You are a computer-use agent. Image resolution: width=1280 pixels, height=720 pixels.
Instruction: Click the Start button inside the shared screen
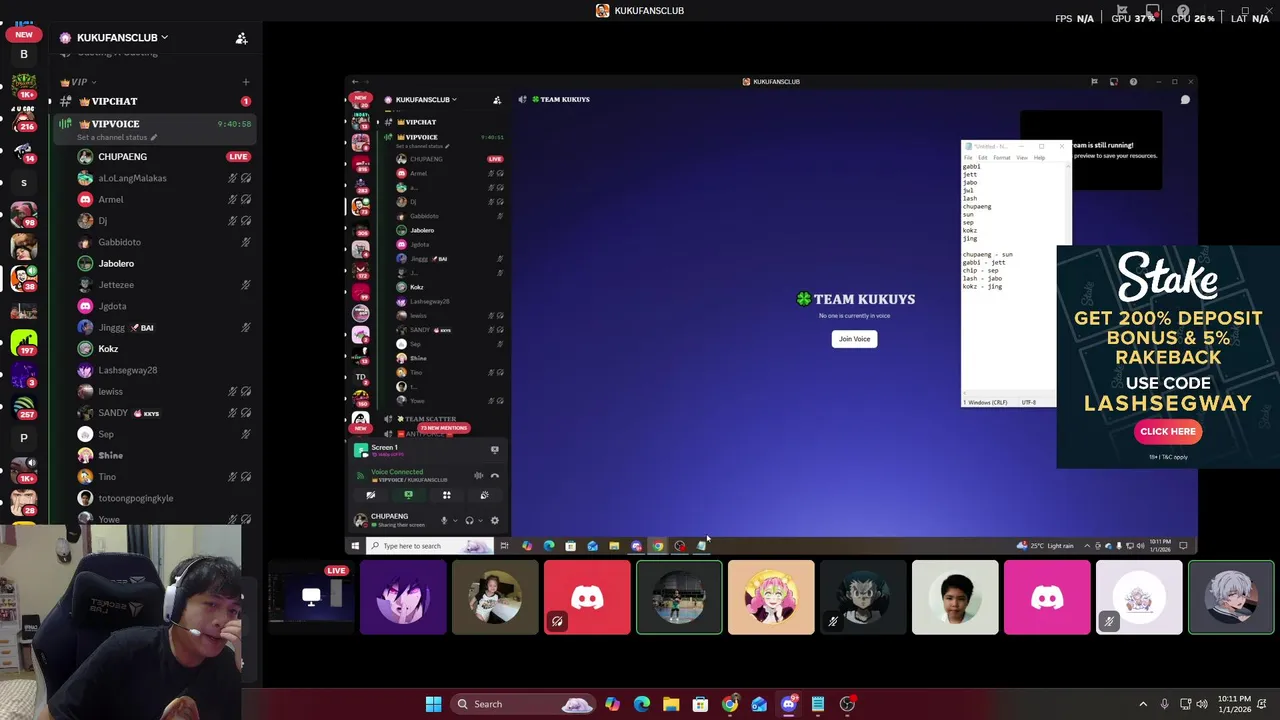355,546
